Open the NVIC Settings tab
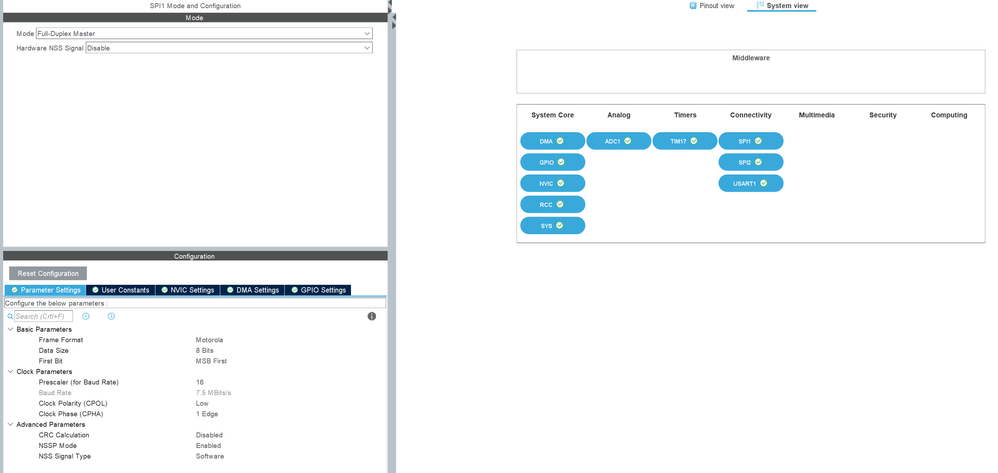Screen dimensions: 998x473 coord(188,290)
